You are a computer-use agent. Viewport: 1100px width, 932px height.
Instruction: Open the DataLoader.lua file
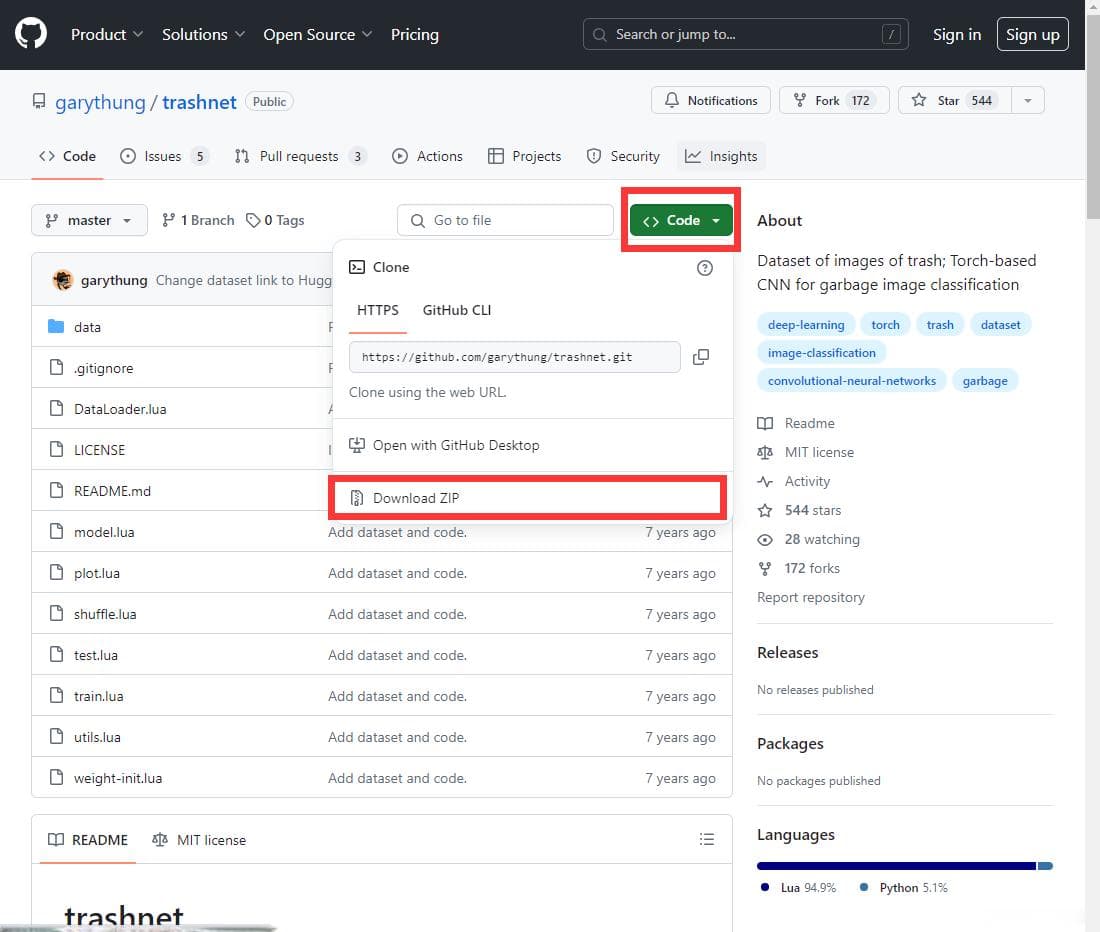pos(120,409)
